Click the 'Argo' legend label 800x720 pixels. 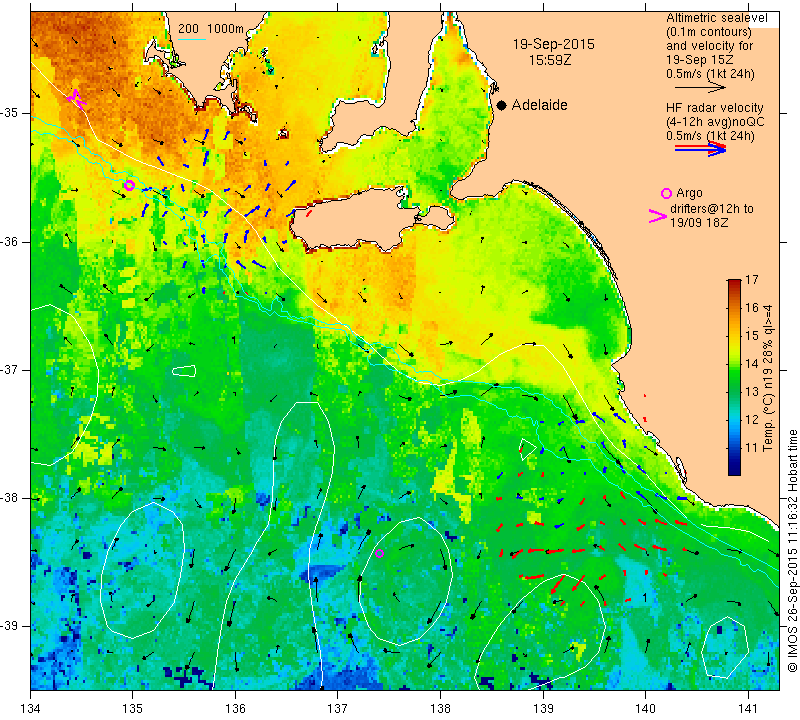point(689,193)
